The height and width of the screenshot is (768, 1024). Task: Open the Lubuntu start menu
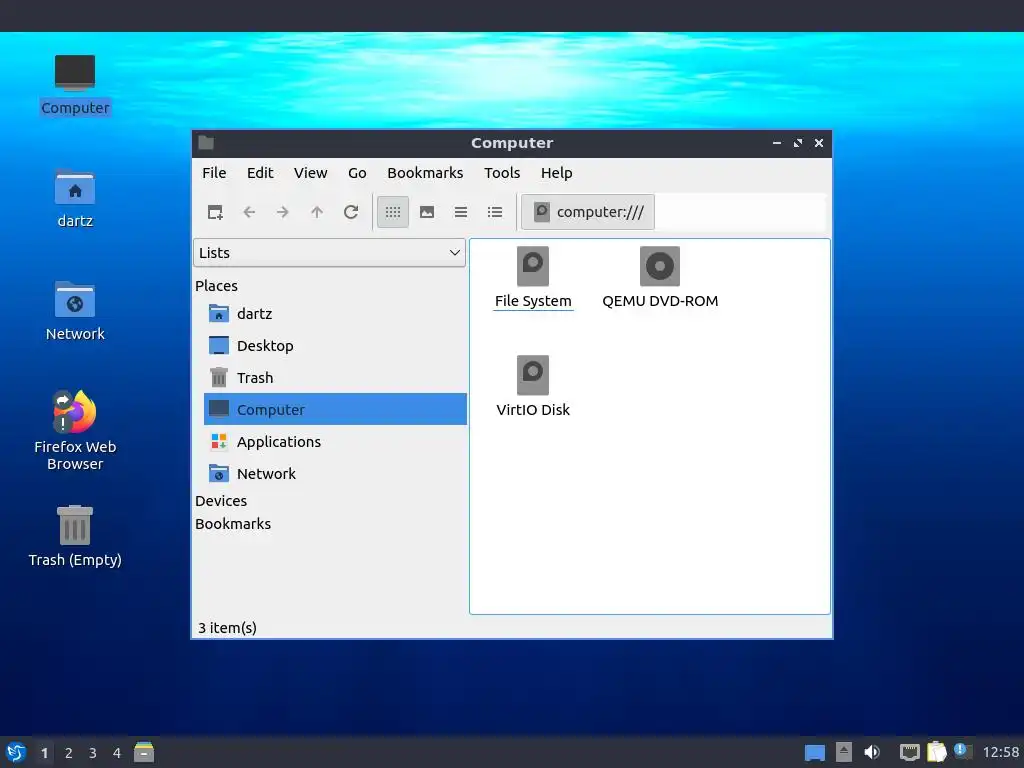click(16, 752)
